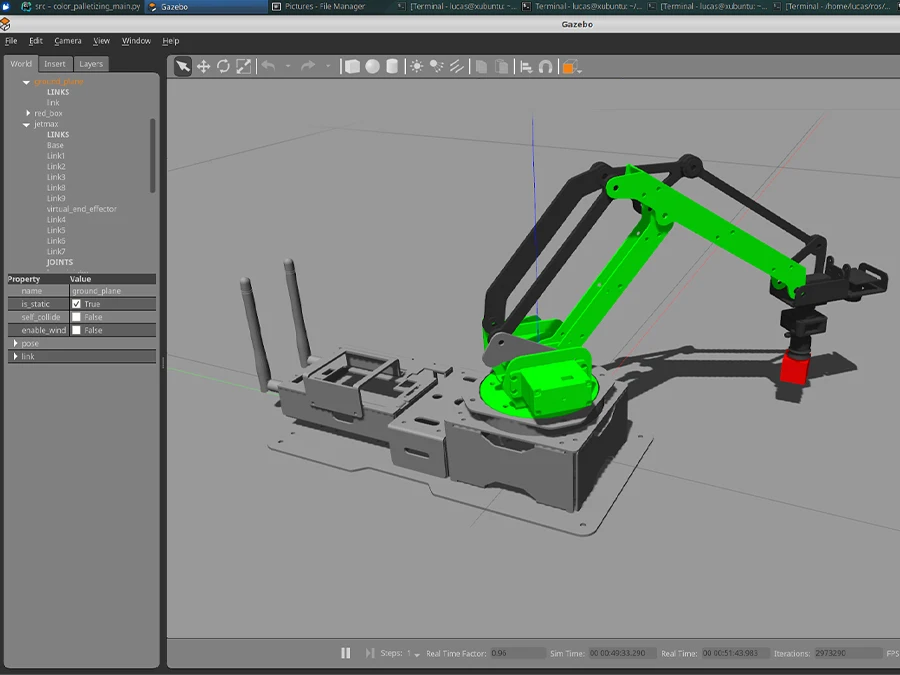
Task: Select the translate mode tool
Action: tap(203, 67)
